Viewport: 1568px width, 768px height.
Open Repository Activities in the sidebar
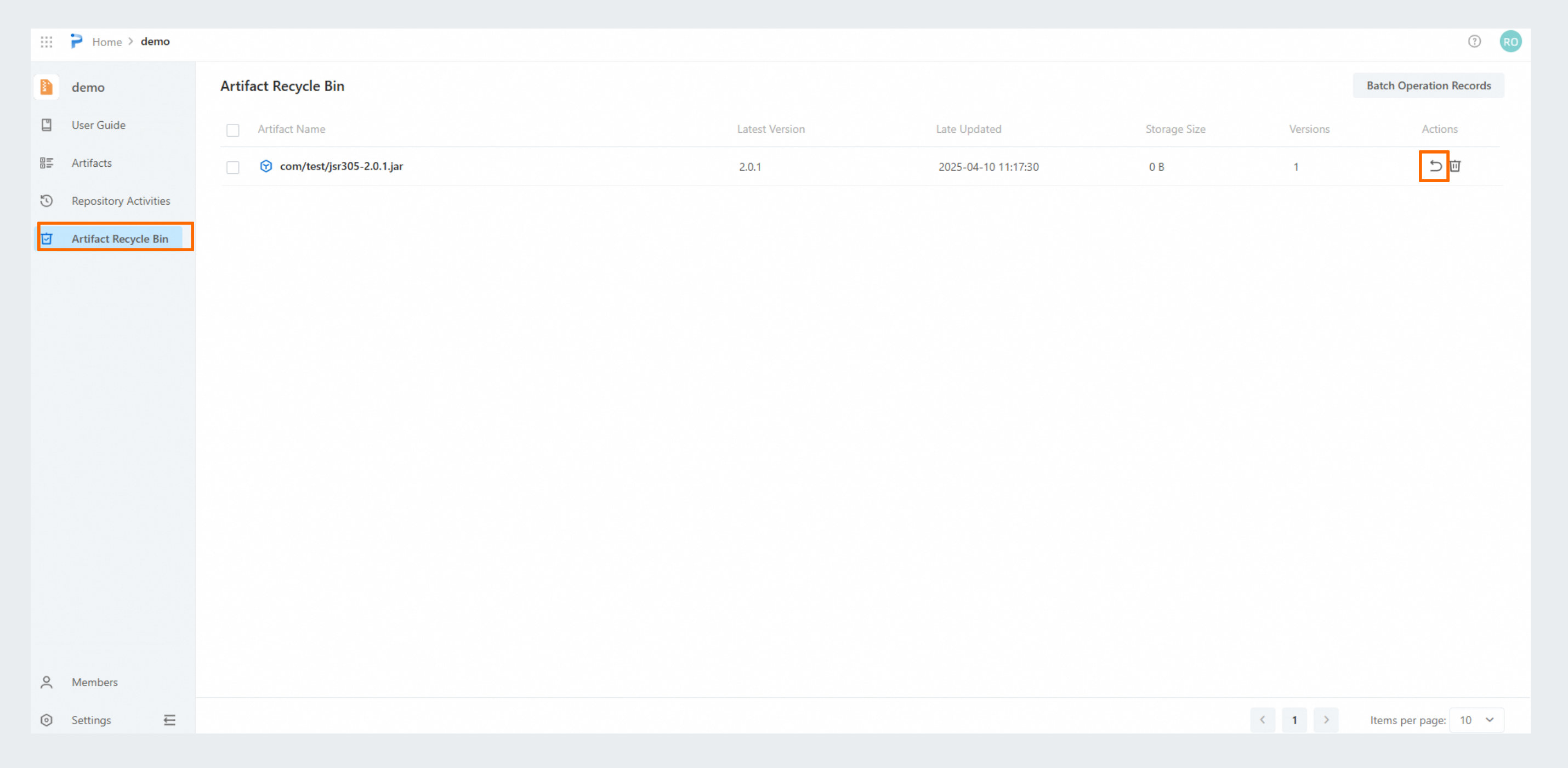[121, 201]
